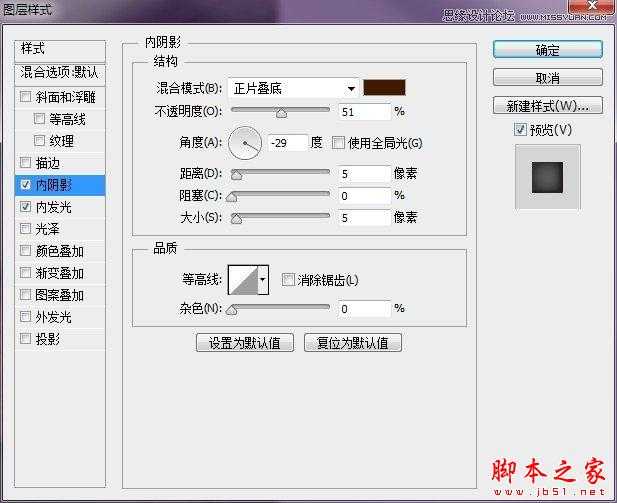617x503 pixels.
Task: Enable the 颜色叠加 checkbox
Action: tap(26, 250)
